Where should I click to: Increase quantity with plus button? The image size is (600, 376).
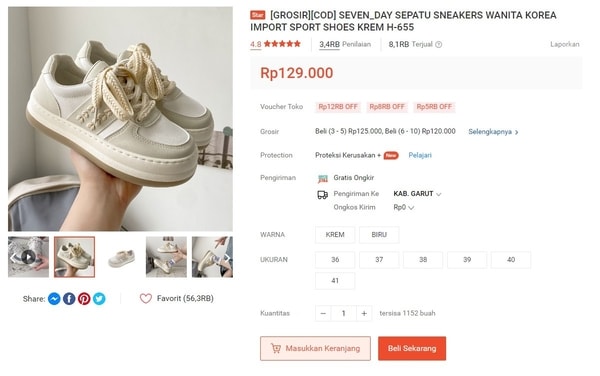click(x=364, y=314)
